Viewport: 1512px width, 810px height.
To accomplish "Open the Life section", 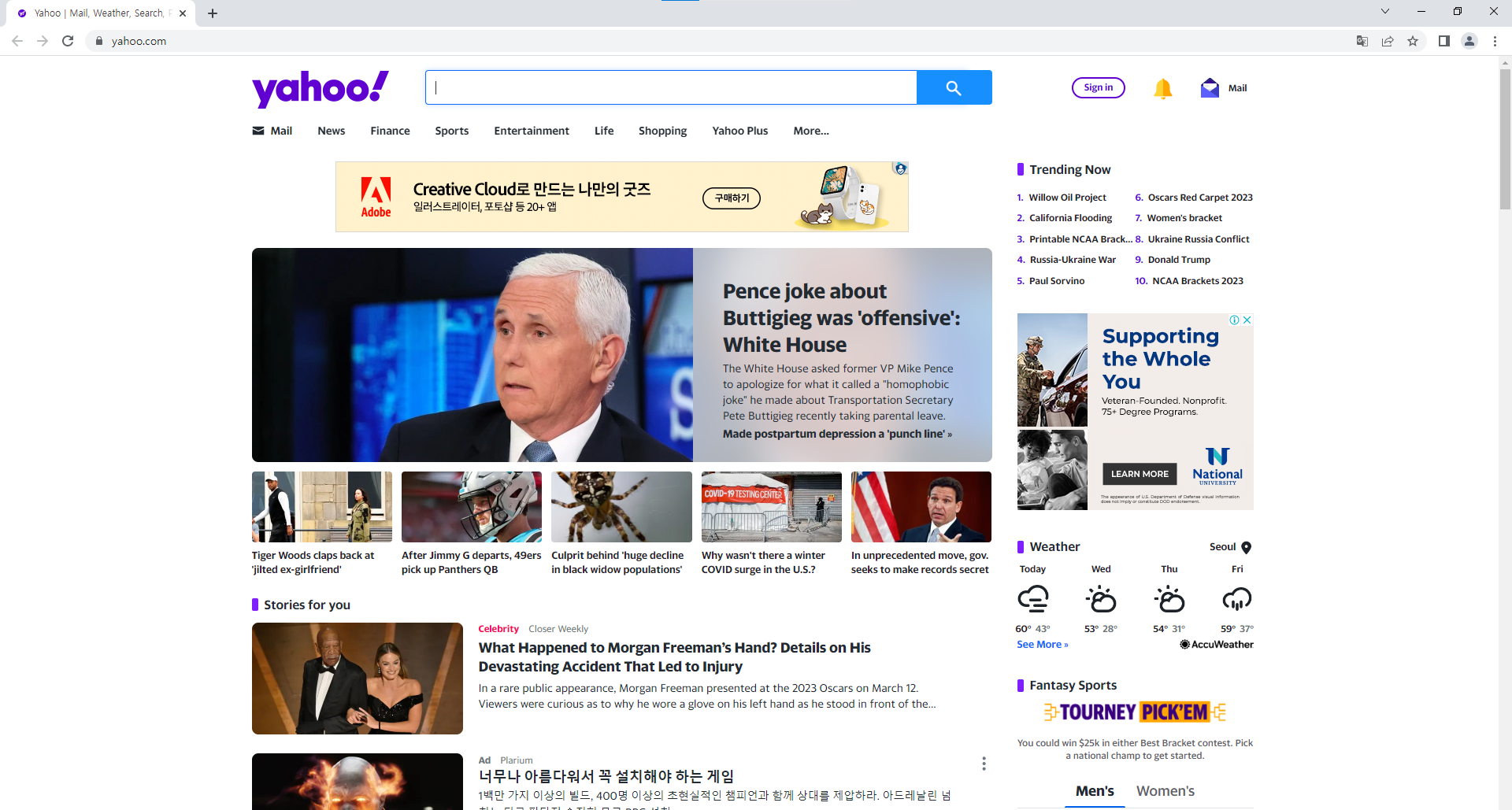I will (604, 131).
